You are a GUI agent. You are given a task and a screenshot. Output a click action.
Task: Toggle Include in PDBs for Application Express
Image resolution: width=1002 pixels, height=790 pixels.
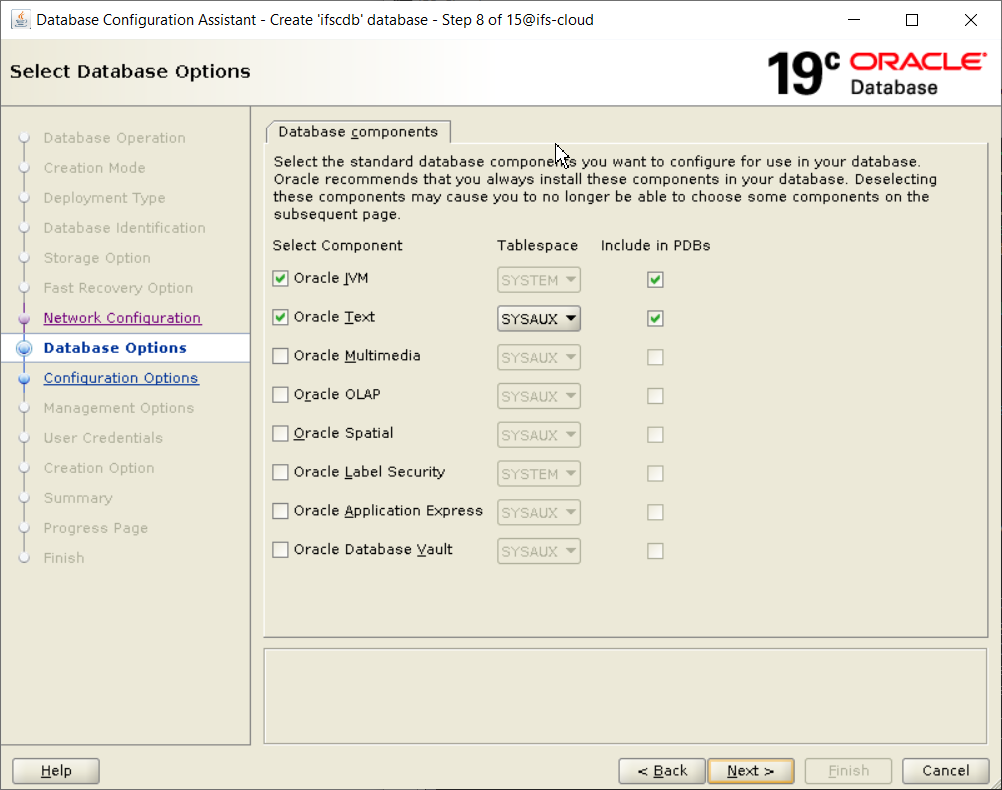[655, 512]
